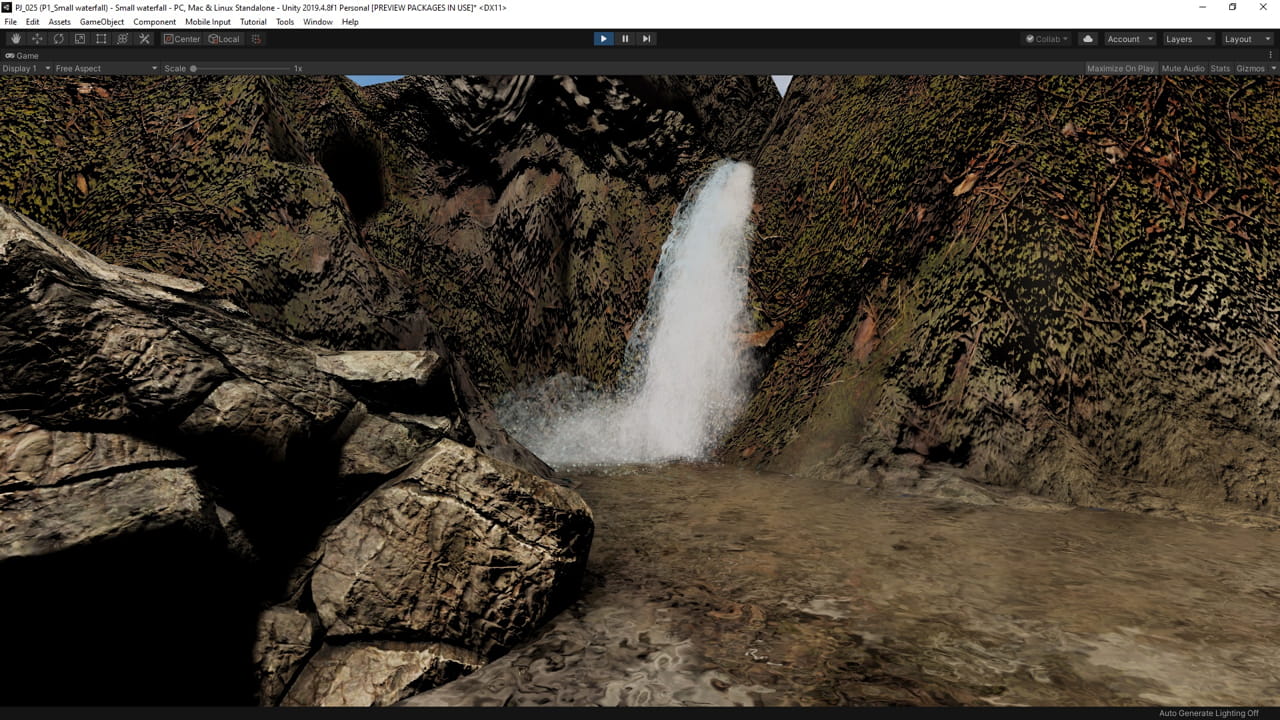This screenshot has width=1280, height=720.
Task: Select the Rect transform tool
Action: [101, 39]
